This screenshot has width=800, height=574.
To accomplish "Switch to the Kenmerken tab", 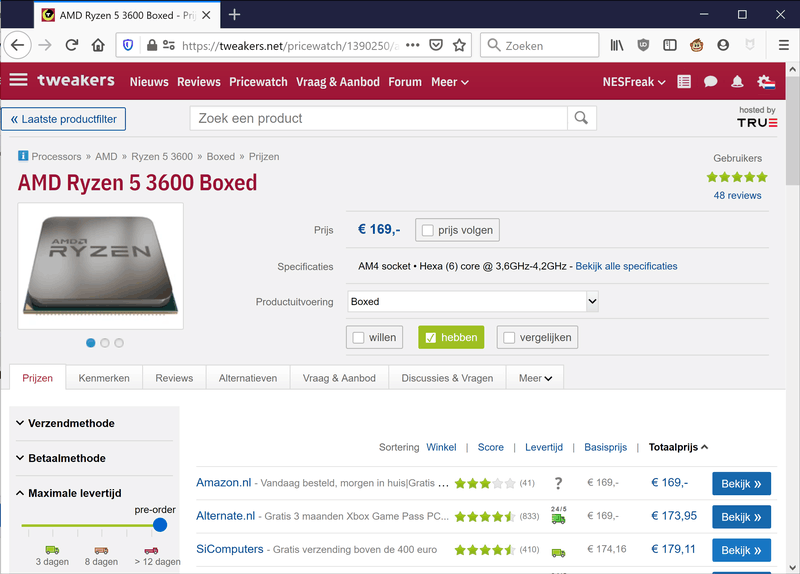I will click(104, 378).
